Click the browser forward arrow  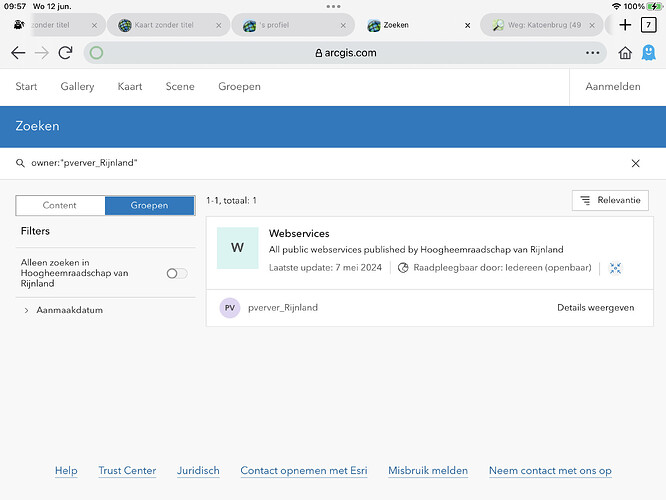(x=42, y=53)
